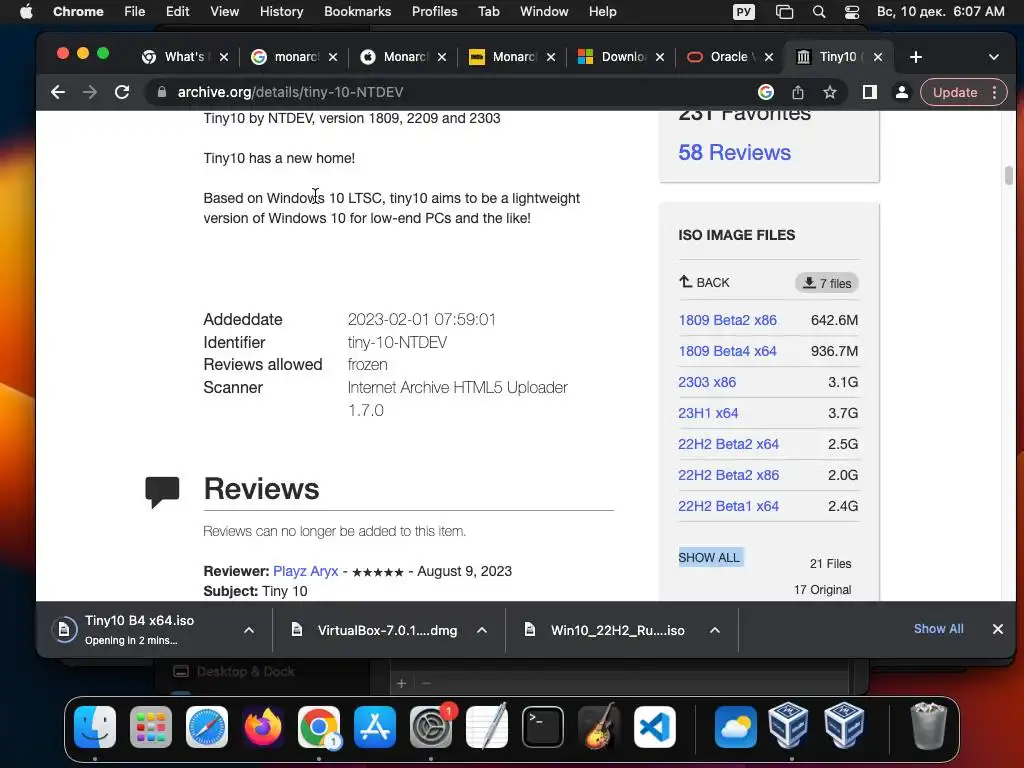
Task: Open the History menu
Action: tap(281, 12)
